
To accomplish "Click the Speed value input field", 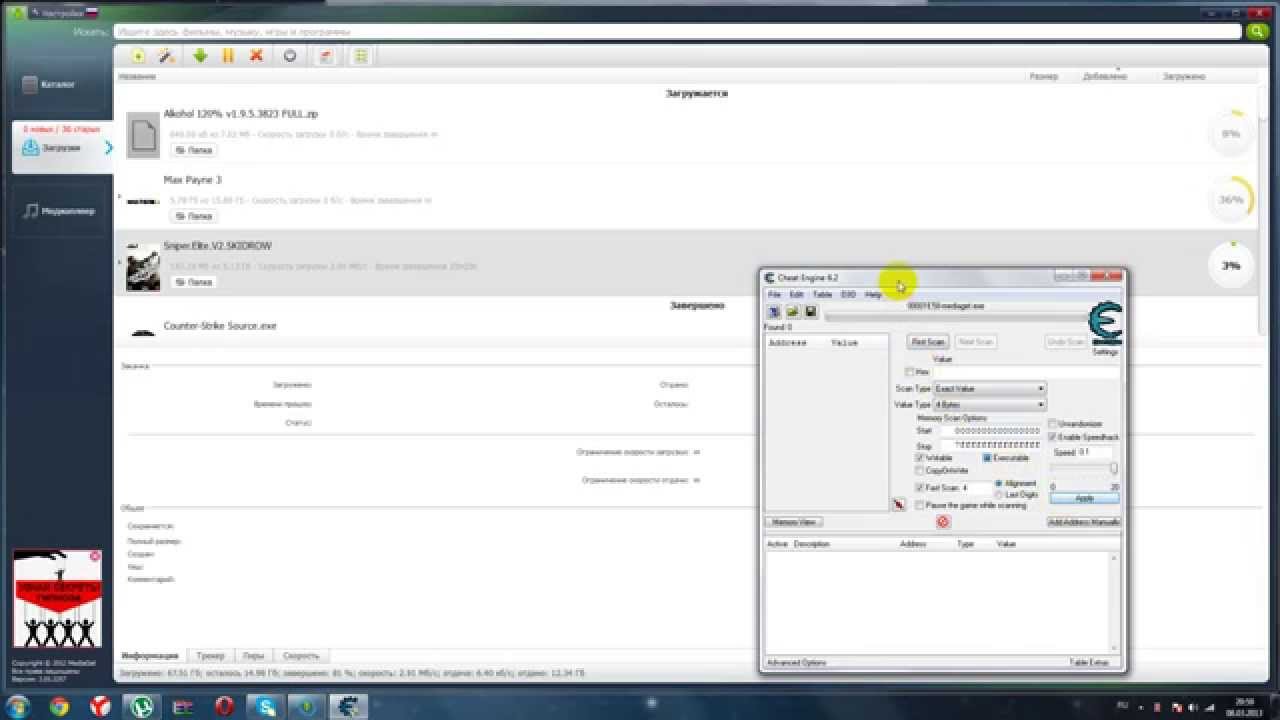I will point(1095,452).
